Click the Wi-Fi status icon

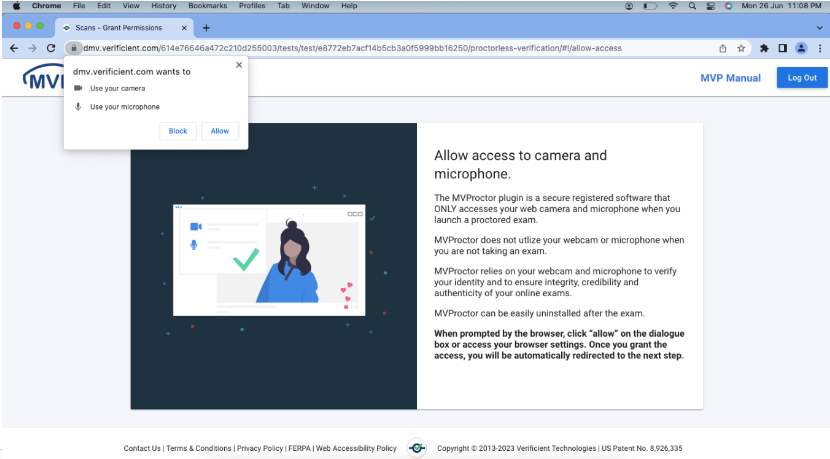[x=673, y=6]
